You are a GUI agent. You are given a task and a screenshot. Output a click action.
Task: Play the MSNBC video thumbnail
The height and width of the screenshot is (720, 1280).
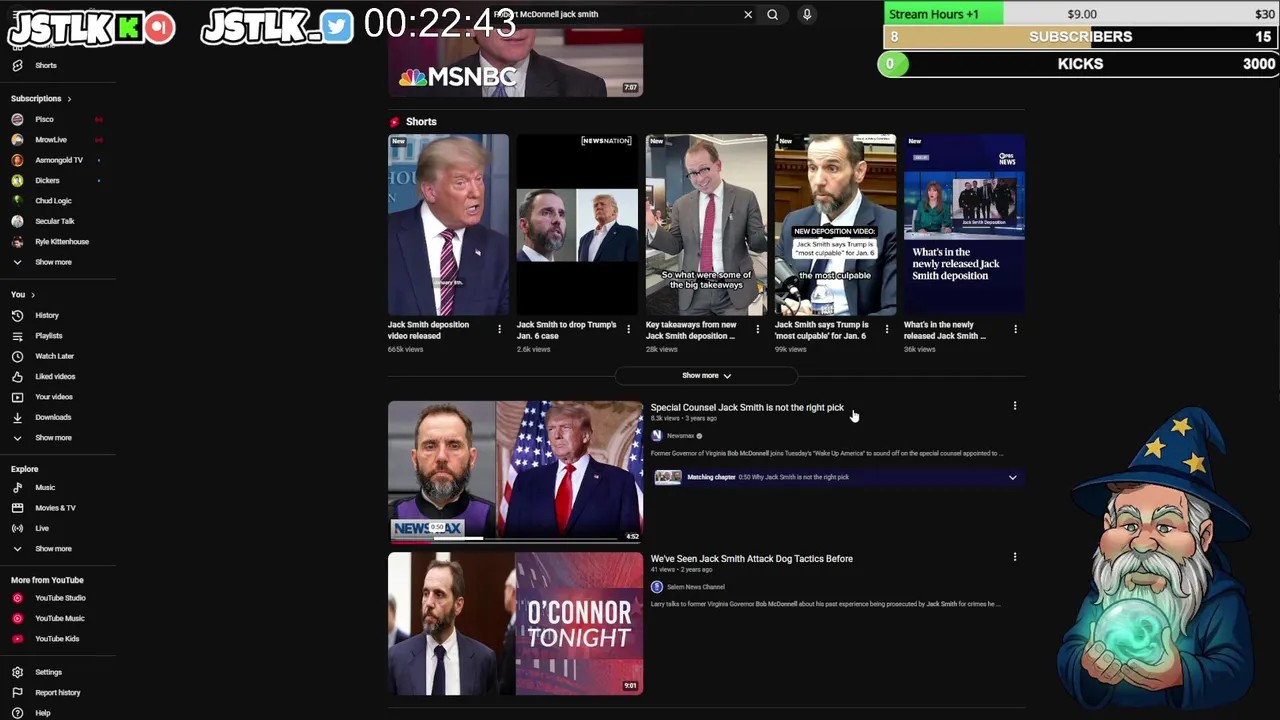point(515,62)
